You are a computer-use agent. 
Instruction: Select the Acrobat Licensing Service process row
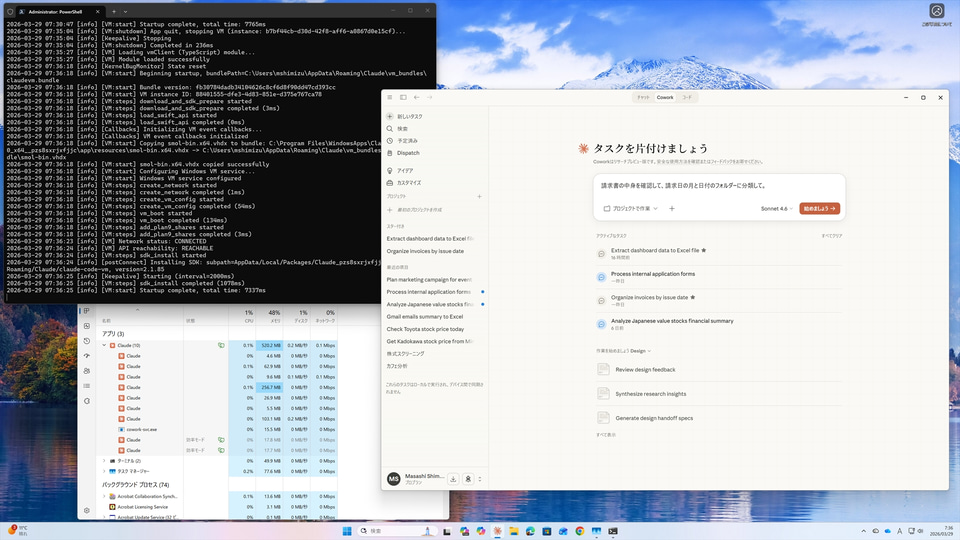[219, 507]
